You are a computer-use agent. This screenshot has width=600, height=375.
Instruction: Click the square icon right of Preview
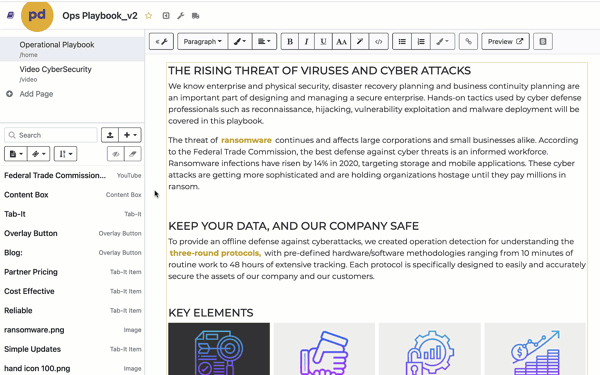tap(543, 41)
